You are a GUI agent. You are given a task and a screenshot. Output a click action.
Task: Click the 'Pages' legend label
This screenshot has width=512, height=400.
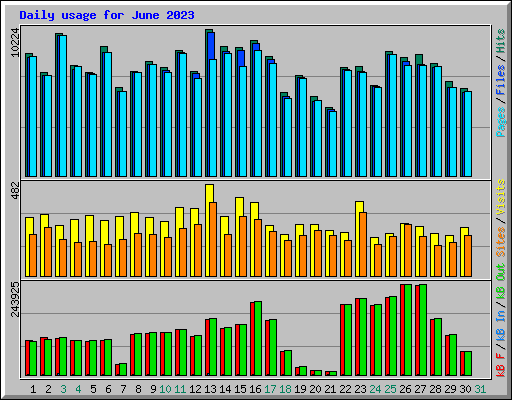501,122
